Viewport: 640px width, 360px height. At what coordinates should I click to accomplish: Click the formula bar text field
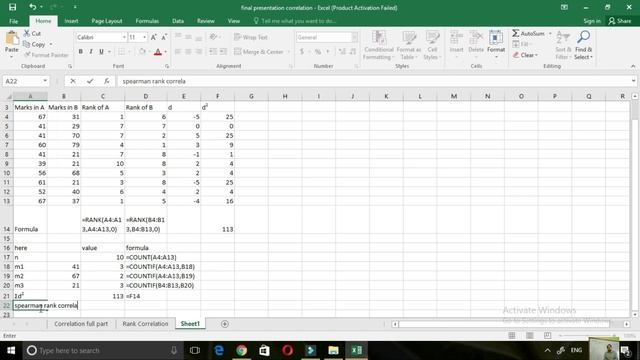(373, 81)
